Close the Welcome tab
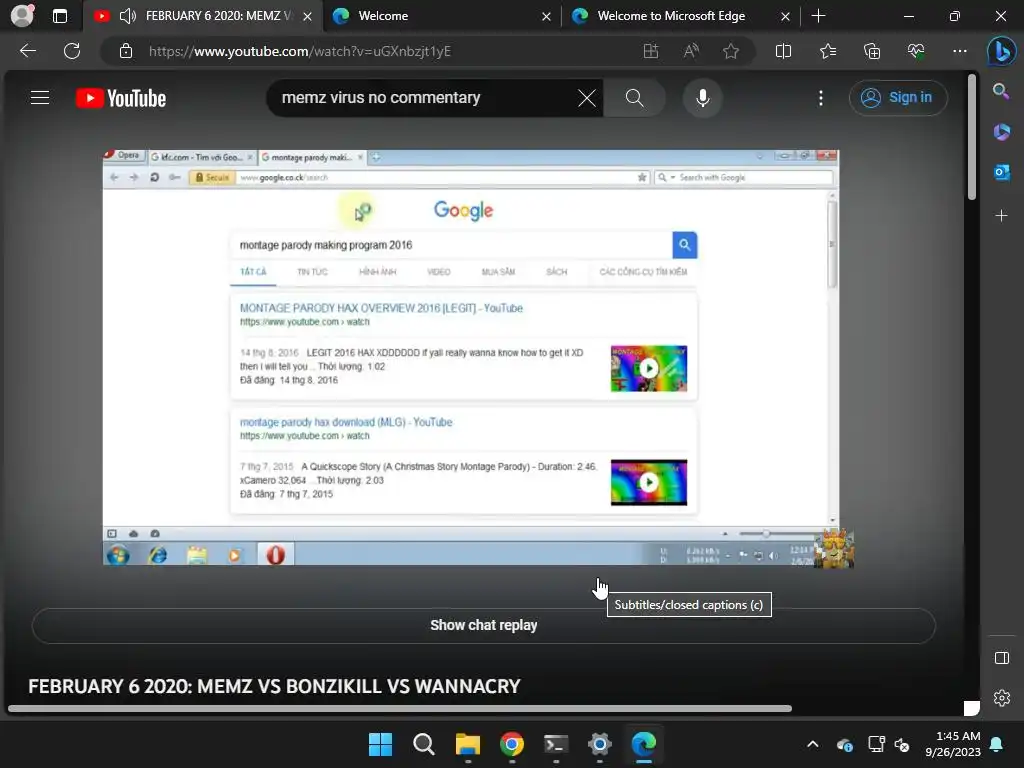 coord(546,16)
